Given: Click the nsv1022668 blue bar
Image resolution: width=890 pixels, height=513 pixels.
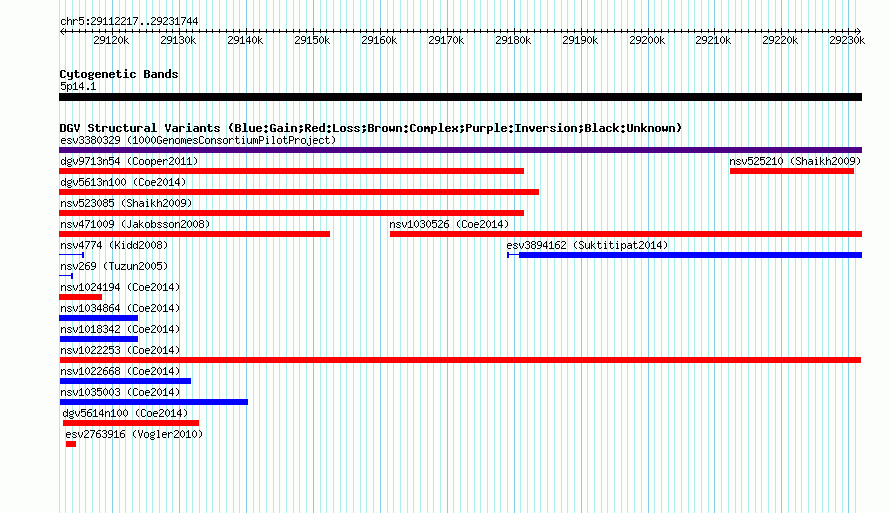Looking at the screenshot, I should pos(125,381).
